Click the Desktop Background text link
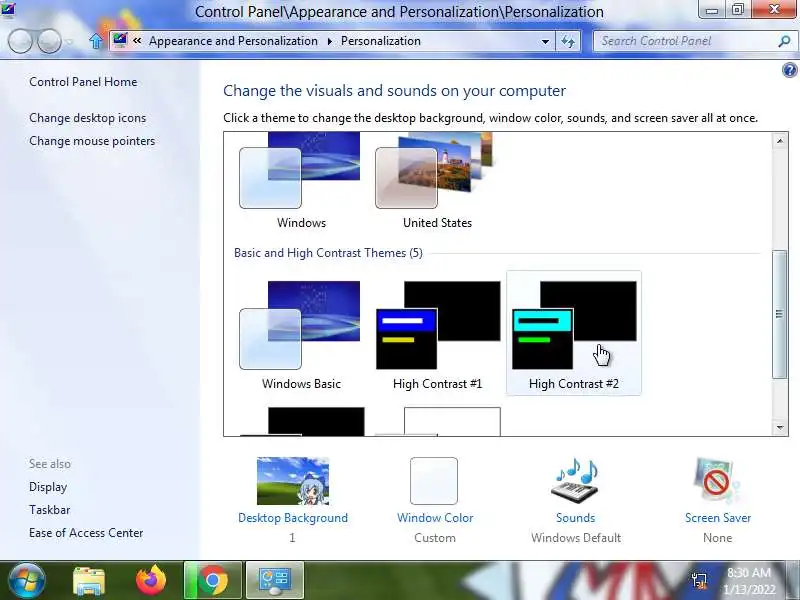 point(293,518)
